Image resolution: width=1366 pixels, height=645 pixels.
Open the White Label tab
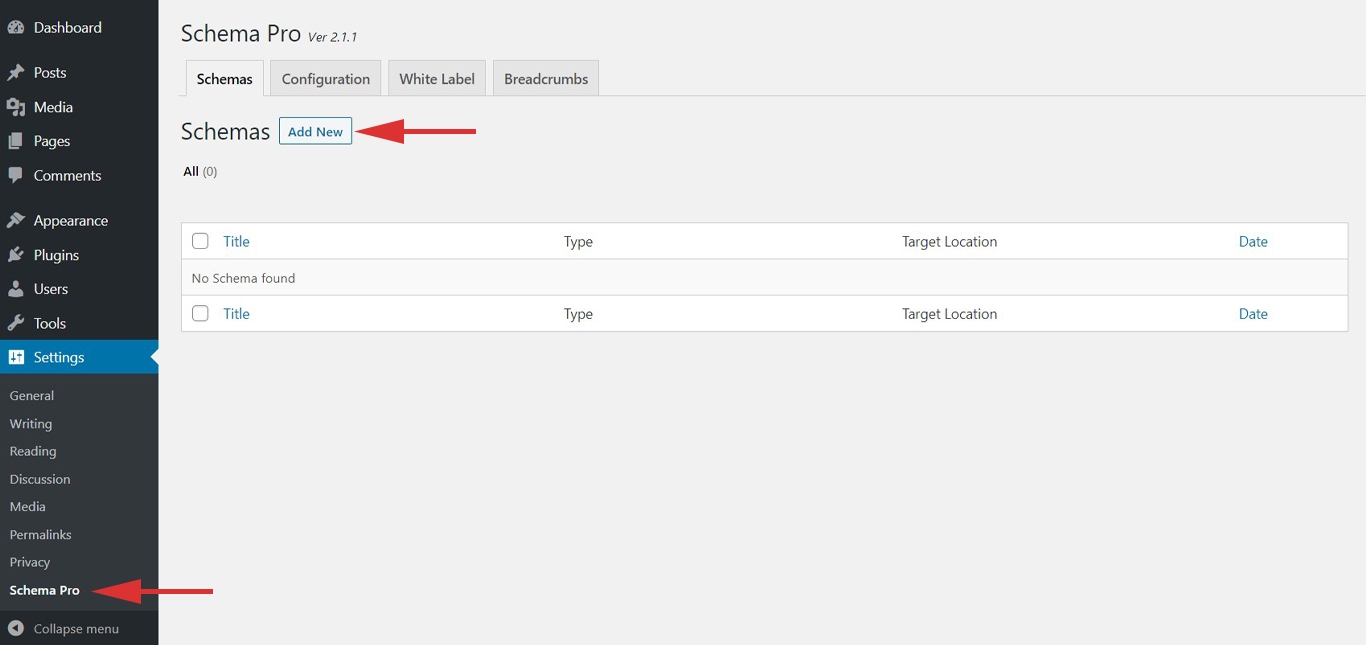pyautogui.click(x=436, y=77)
